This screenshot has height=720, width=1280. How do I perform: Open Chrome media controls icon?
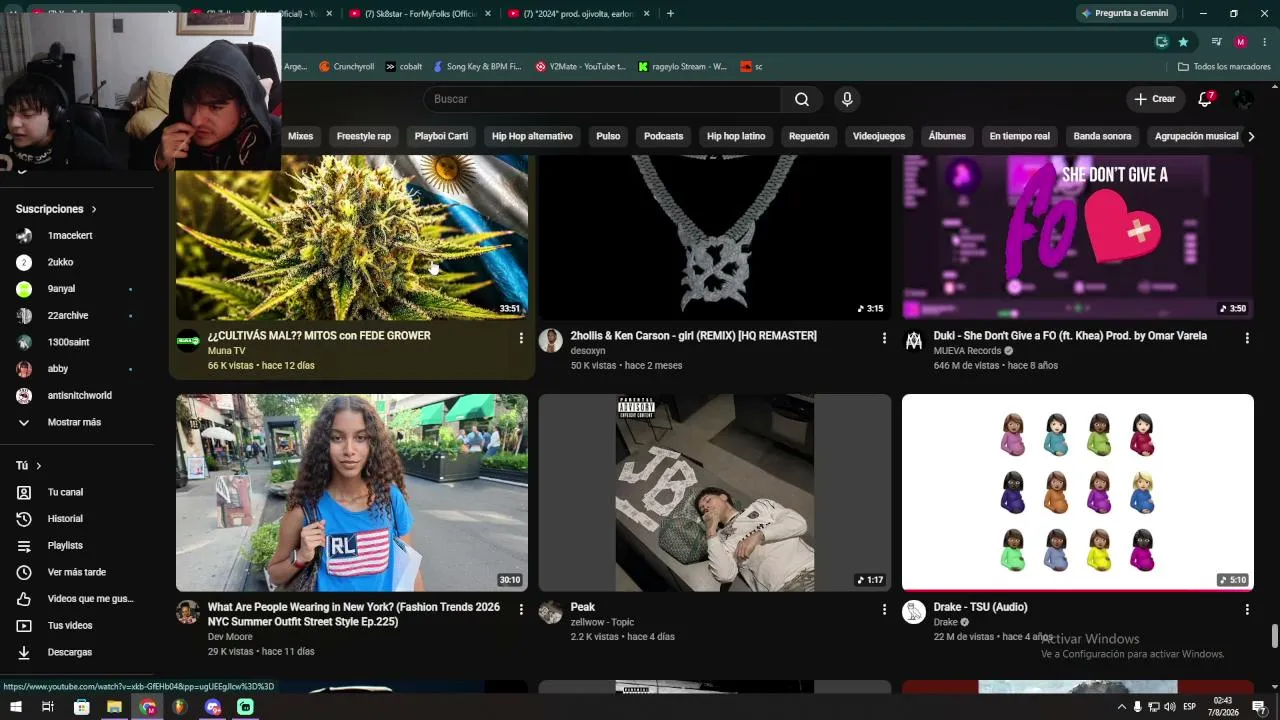pos(1216,42)
